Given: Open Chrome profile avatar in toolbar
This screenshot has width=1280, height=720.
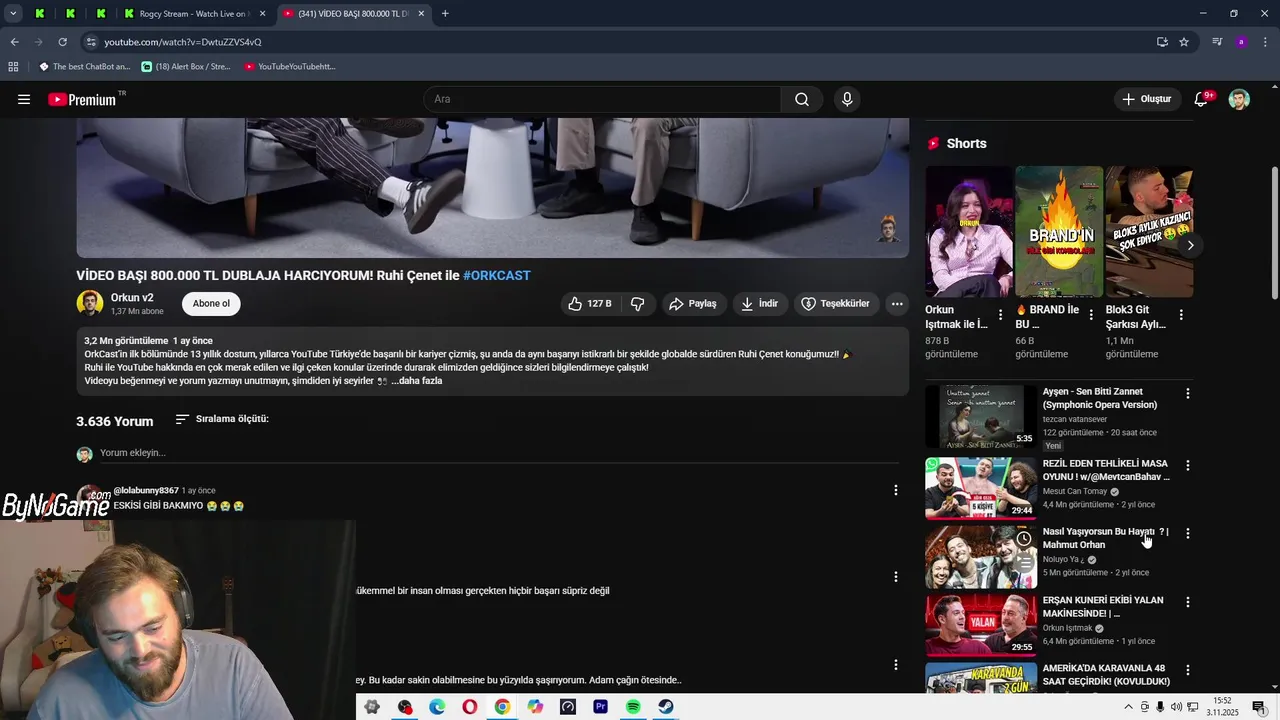Looking at the screenshot, I should click(x=1241, y=42).
